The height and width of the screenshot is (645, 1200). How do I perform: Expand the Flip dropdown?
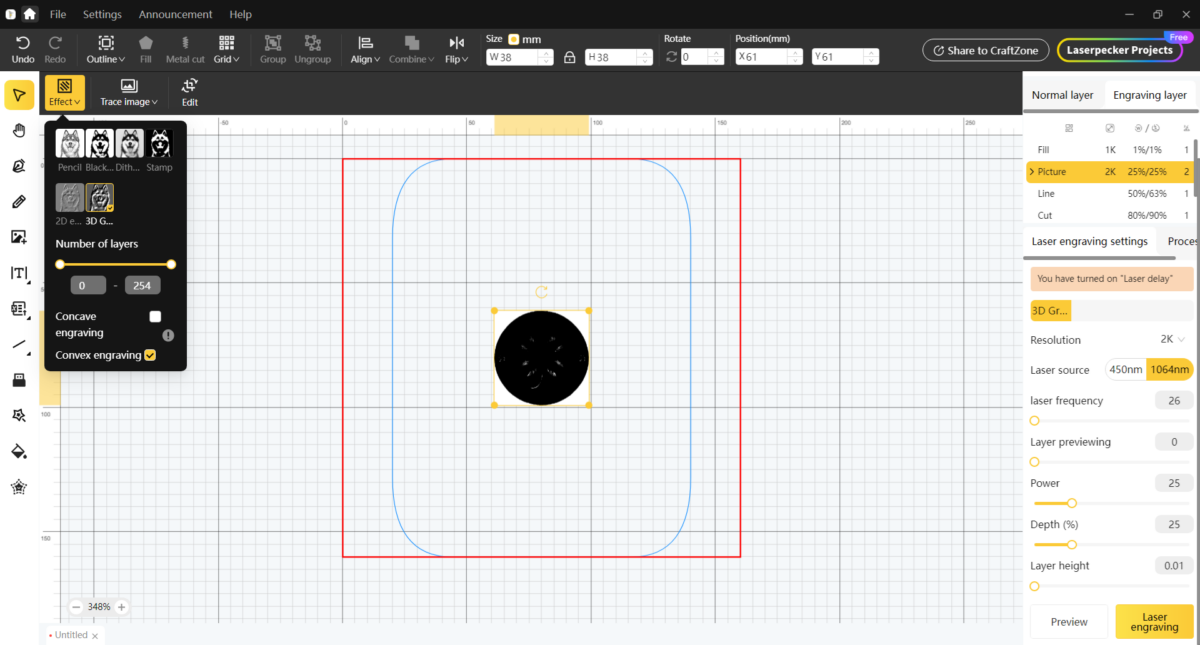point(457,49)
